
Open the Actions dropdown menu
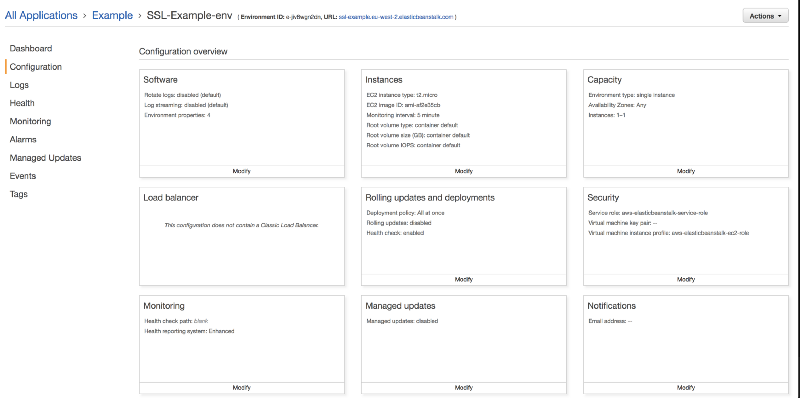click(765, 16)
